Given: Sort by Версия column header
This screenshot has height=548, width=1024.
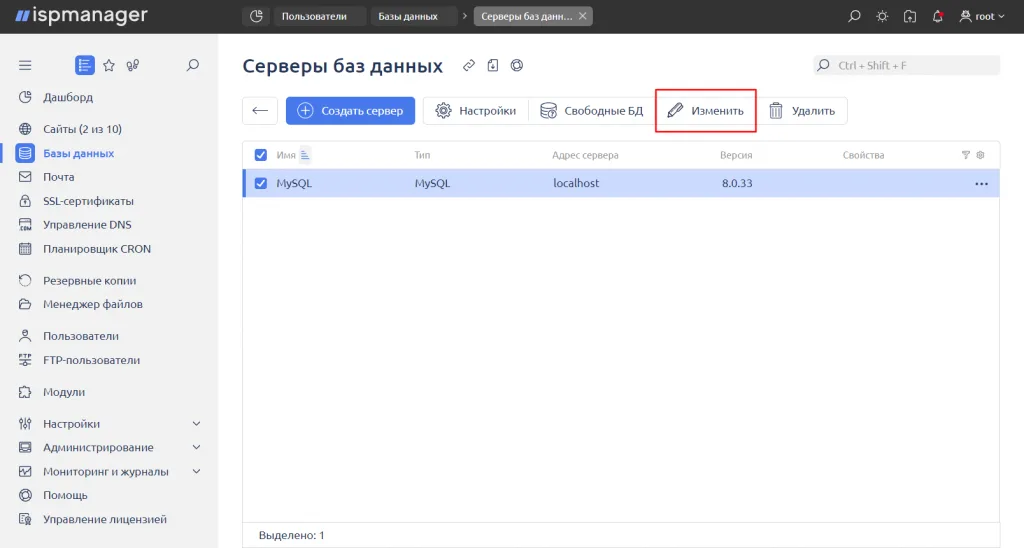Looking at the screenshot, I should point(736,155).
